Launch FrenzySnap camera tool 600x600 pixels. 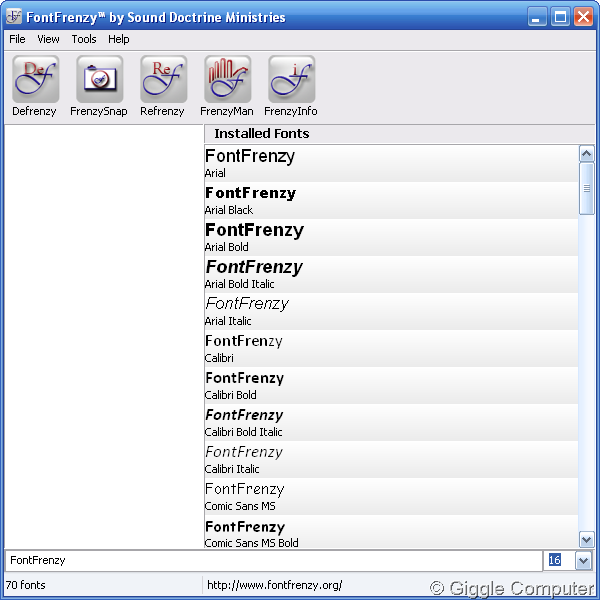tap(99, 86)
